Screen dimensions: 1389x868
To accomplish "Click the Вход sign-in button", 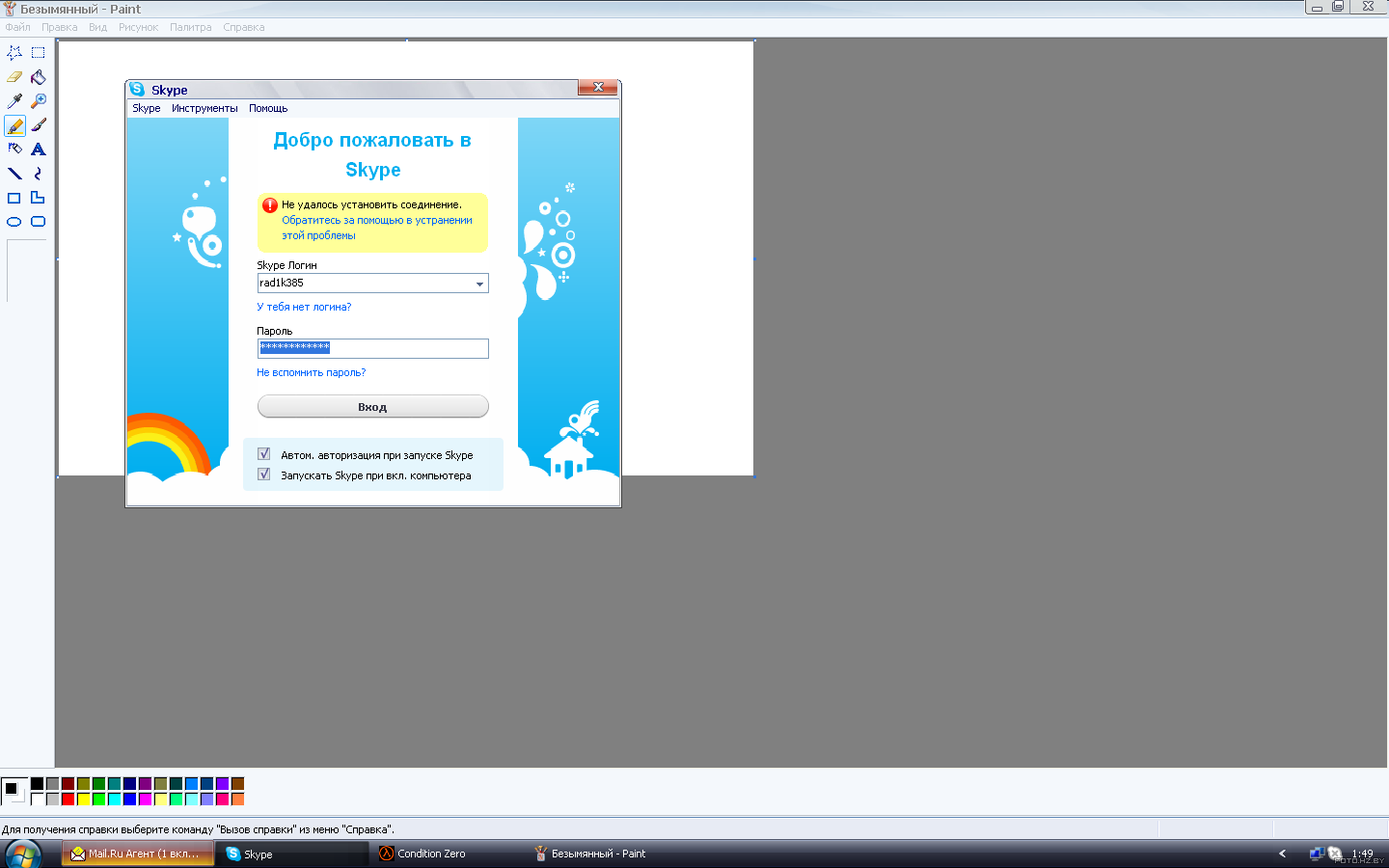I will pyautogui.click(x=373, y=407).
